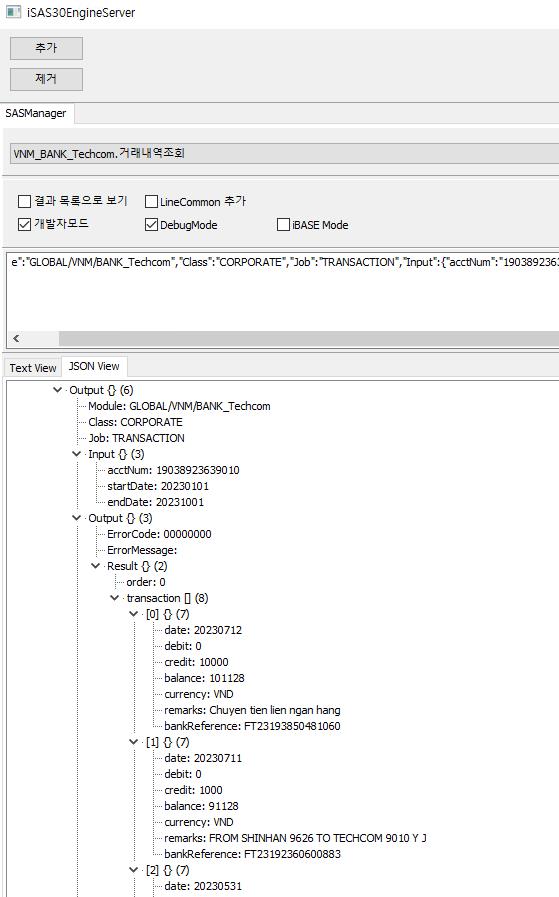
Task: Select the ErrorCode: 00000000 row
Action: coord(159,534)
